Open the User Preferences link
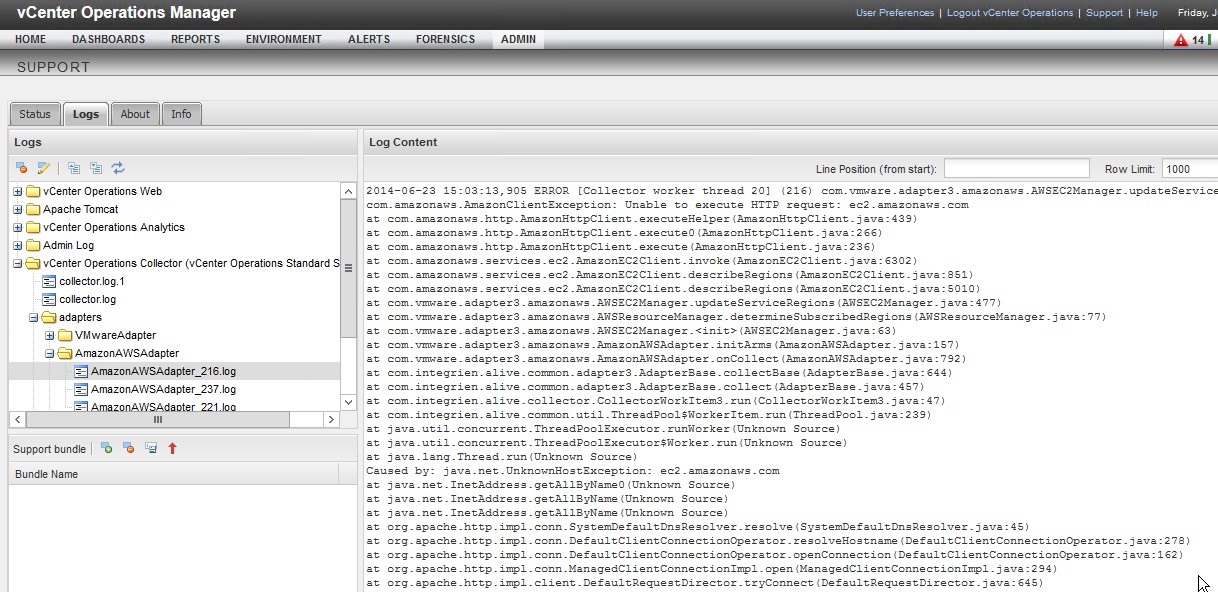The height and width of the screenshot is (592, 1218). click(894, 13)
